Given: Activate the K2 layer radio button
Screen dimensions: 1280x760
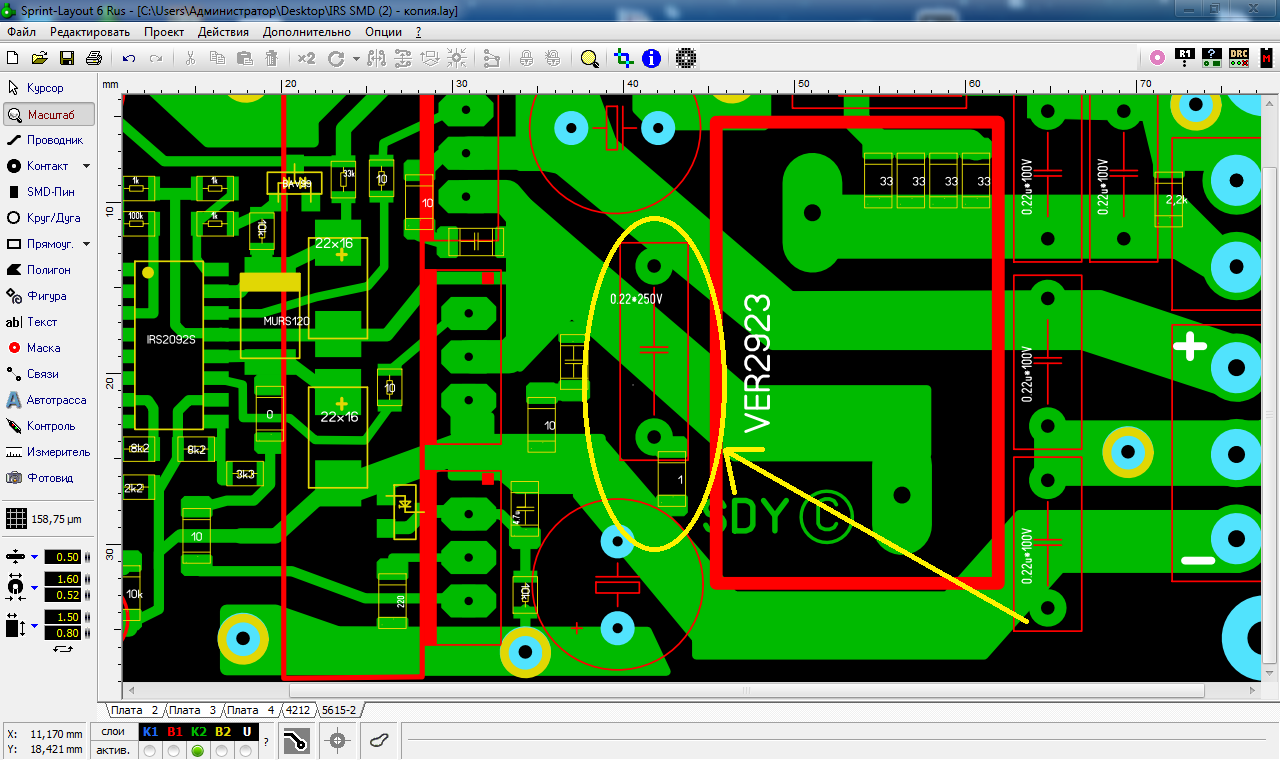Looking at the screenshot, I should click(x=198, y=750).
